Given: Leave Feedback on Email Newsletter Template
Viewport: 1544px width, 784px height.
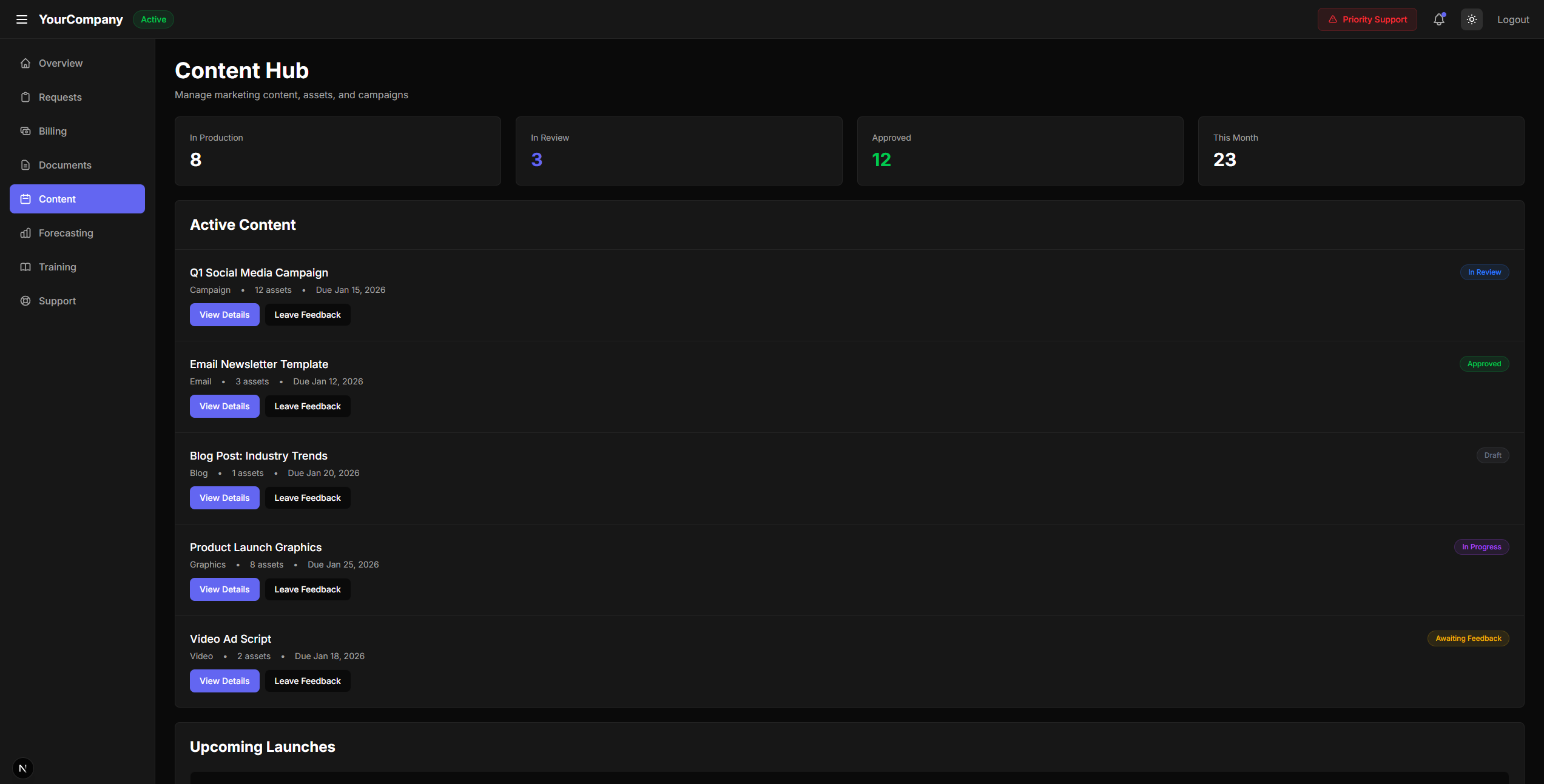Looking at the screenshot, I should coord(308,406).
